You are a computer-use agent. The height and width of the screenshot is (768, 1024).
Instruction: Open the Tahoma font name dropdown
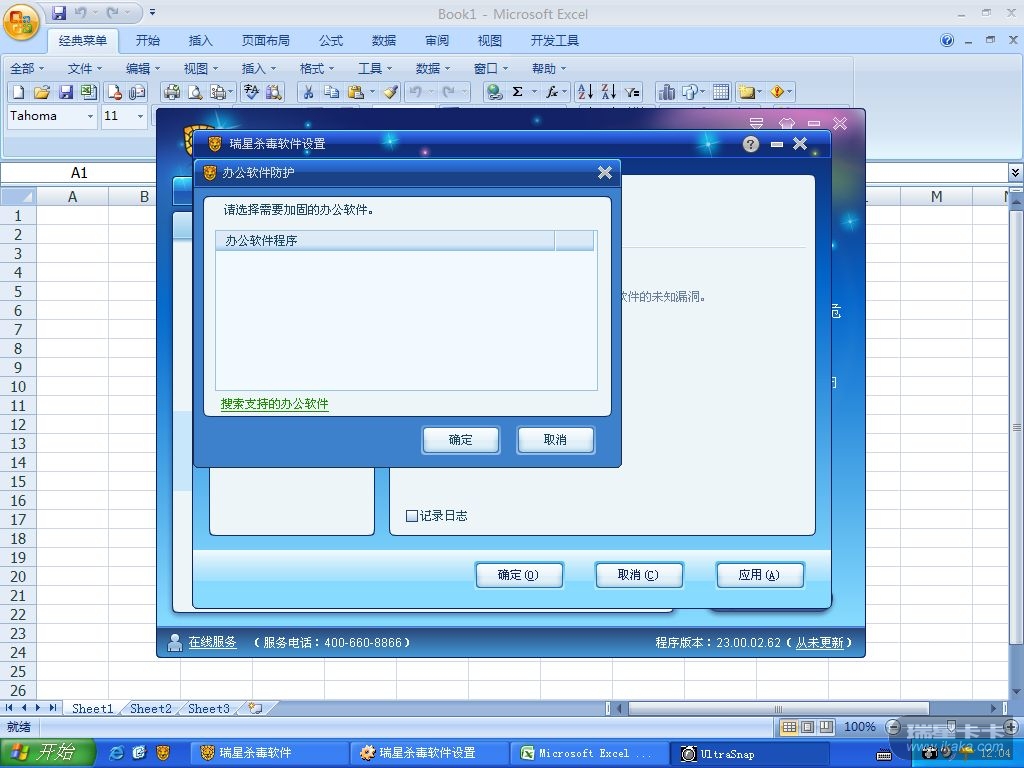coord(90,116)
